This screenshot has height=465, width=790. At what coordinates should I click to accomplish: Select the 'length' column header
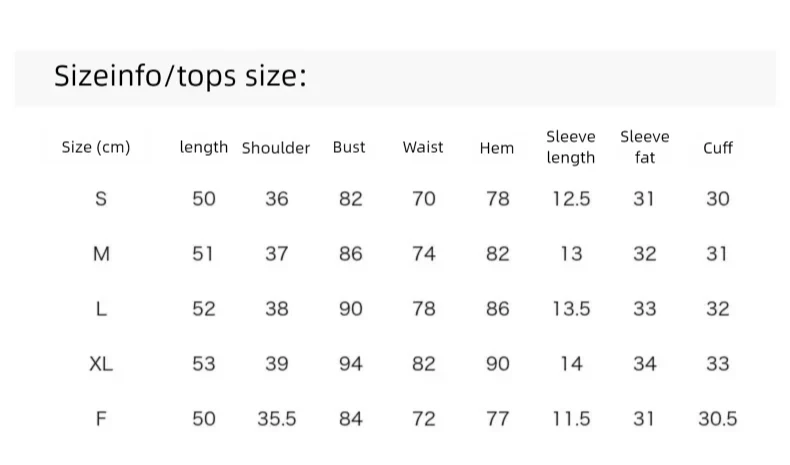click(x=204, y=147)
